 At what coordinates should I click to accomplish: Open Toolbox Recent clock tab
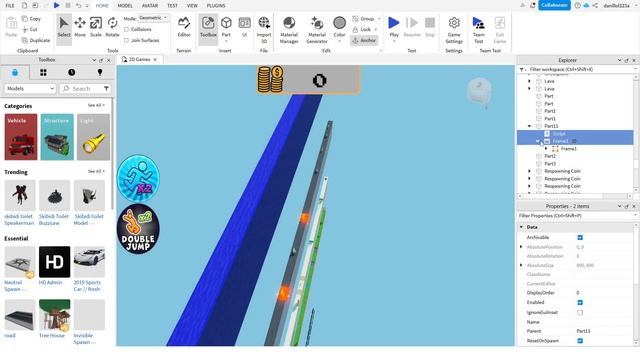71,72
